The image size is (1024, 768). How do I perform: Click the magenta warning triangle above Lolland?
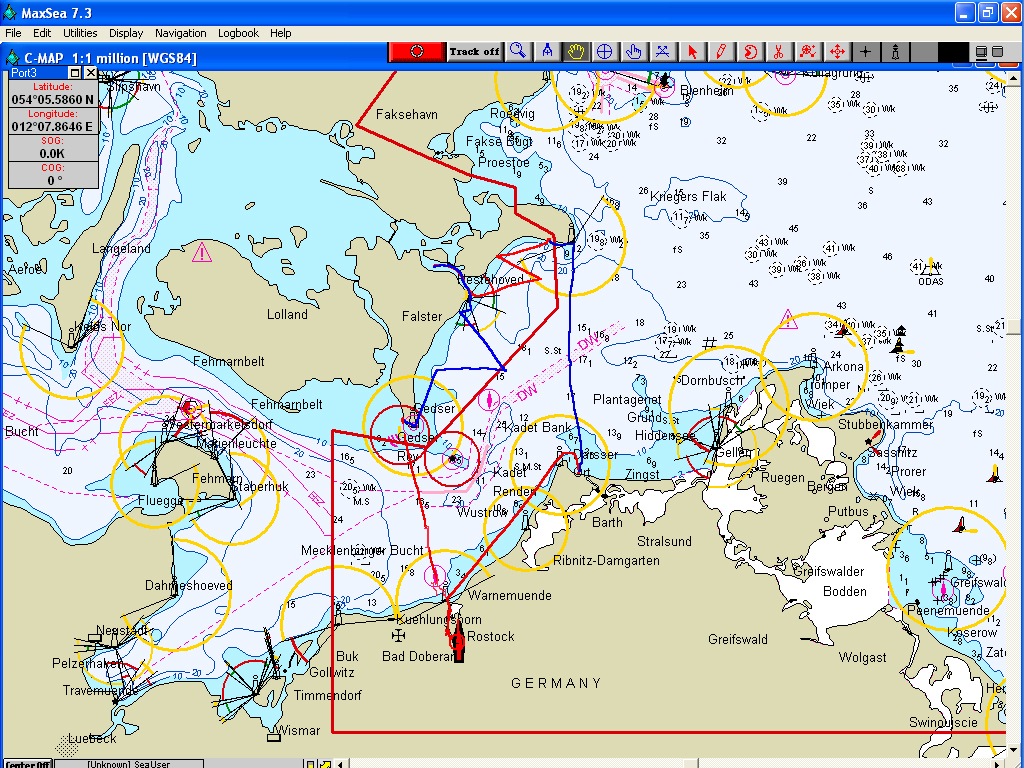[x=202, y=252]
